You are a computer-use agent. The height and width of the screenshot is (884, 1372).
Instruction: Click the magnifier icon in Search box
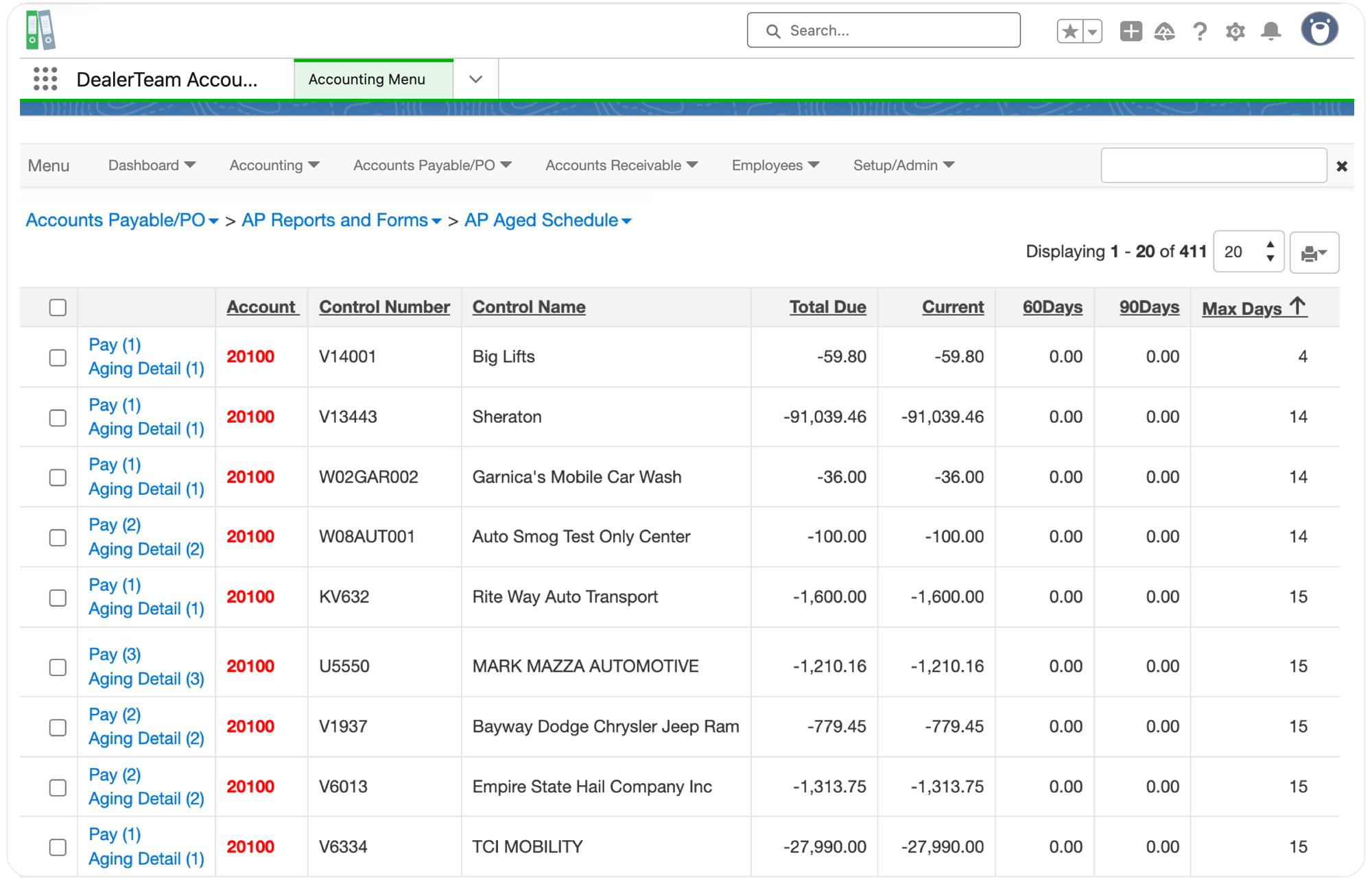773,31
